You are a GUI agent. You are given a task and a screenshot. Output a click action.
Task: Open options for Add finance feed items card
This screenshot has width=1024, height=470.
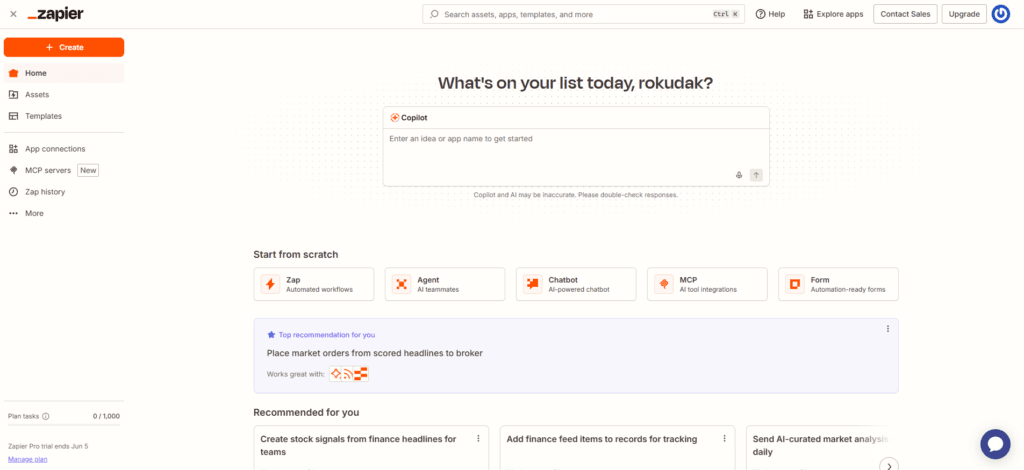[724, 439]
